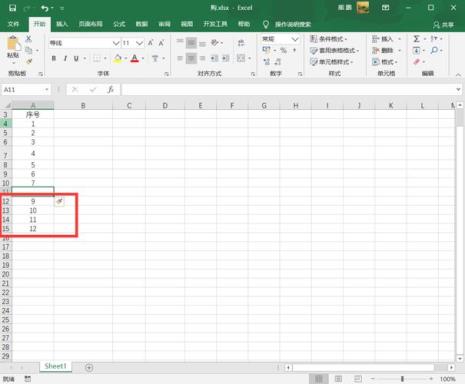Click the Paste clipboard icon

[13, 44]
